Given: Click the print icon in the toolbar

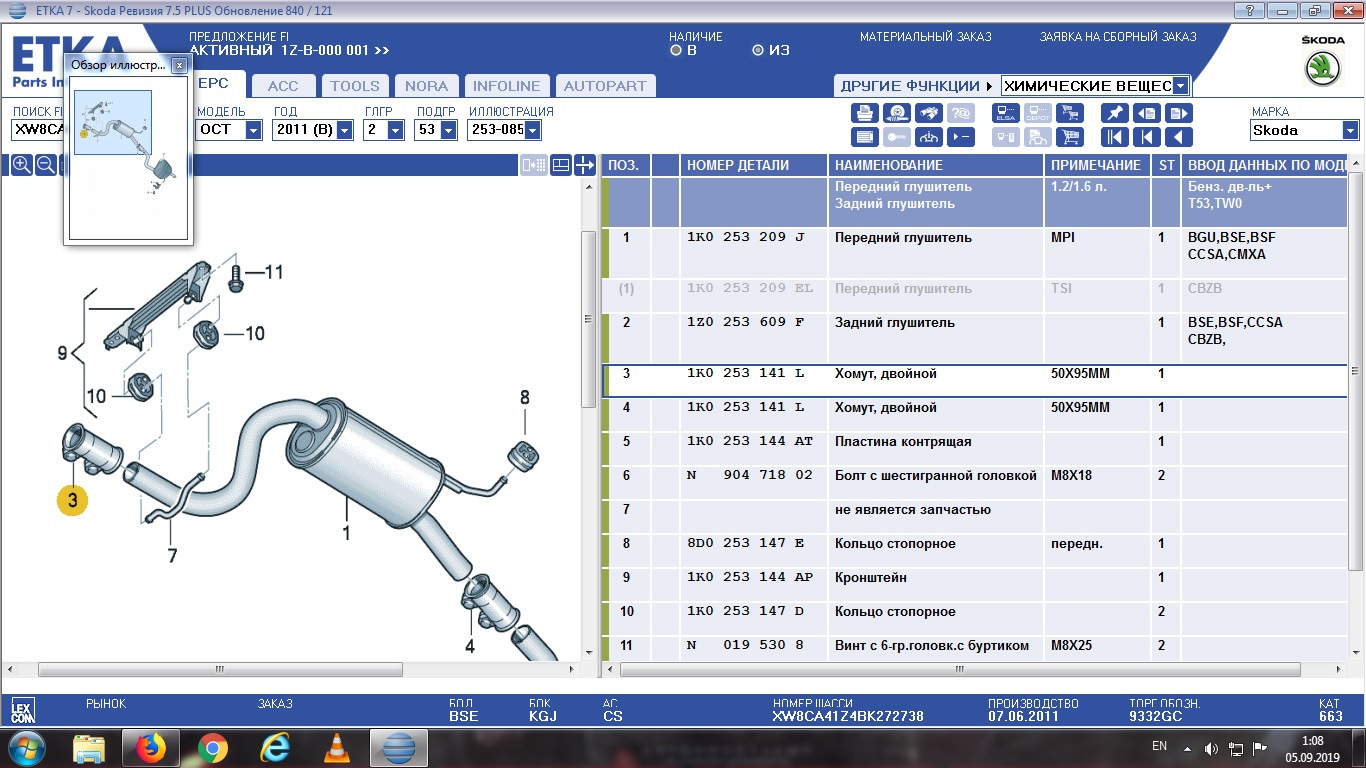Looking at the screenshot, I should (865, 113).
